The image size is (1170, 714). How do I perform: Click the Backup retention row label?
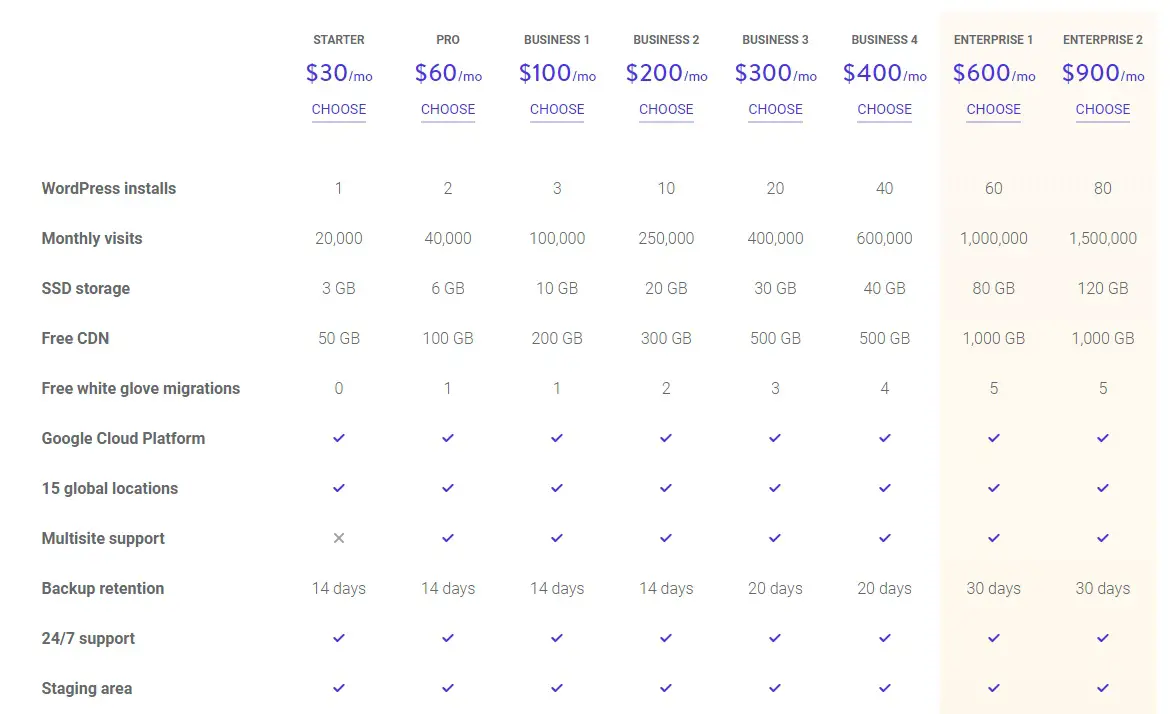pyautogui.click(x=102, y=588)
